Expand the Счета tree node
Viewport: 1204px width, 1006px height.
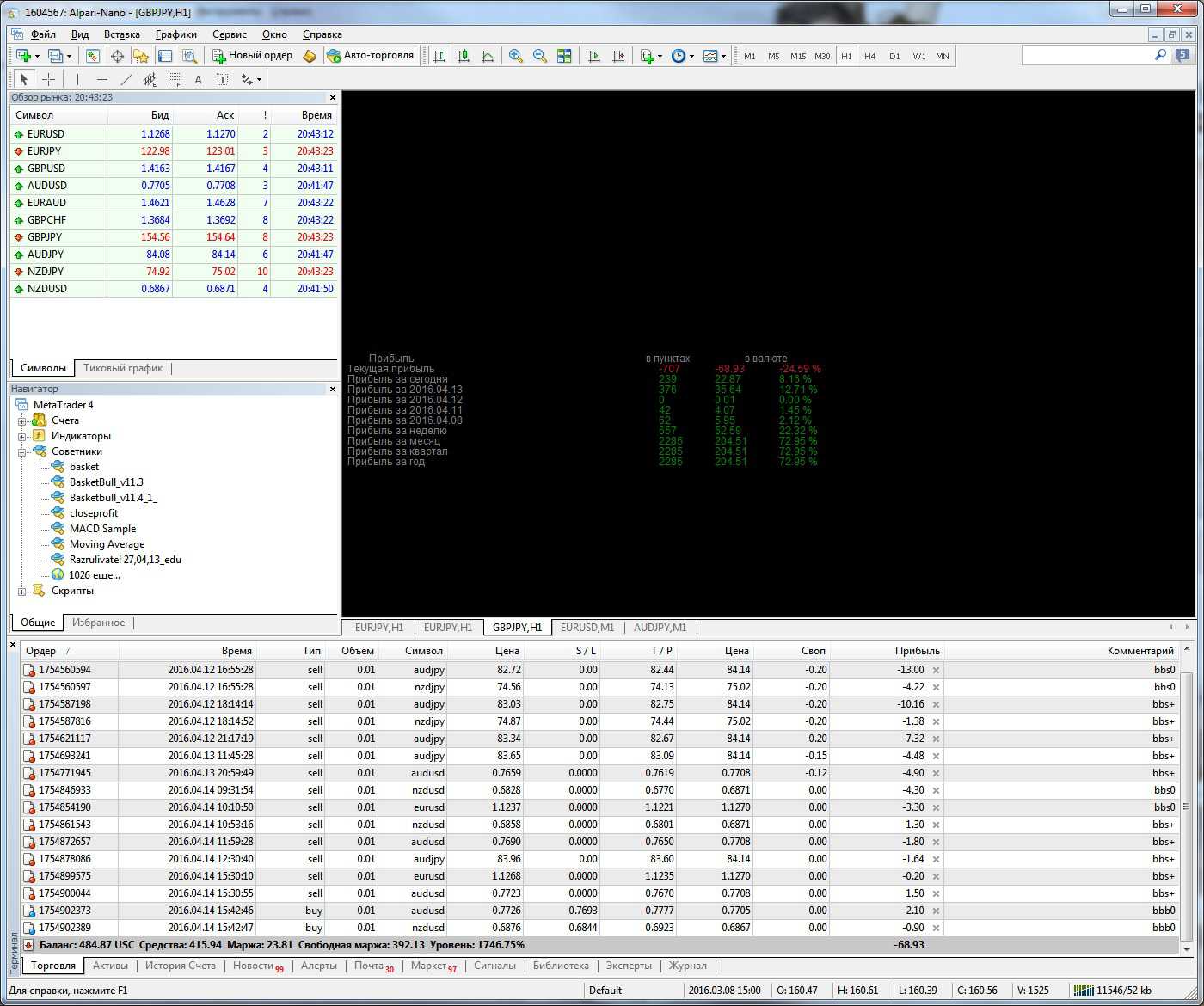click(x=22, y=420)
